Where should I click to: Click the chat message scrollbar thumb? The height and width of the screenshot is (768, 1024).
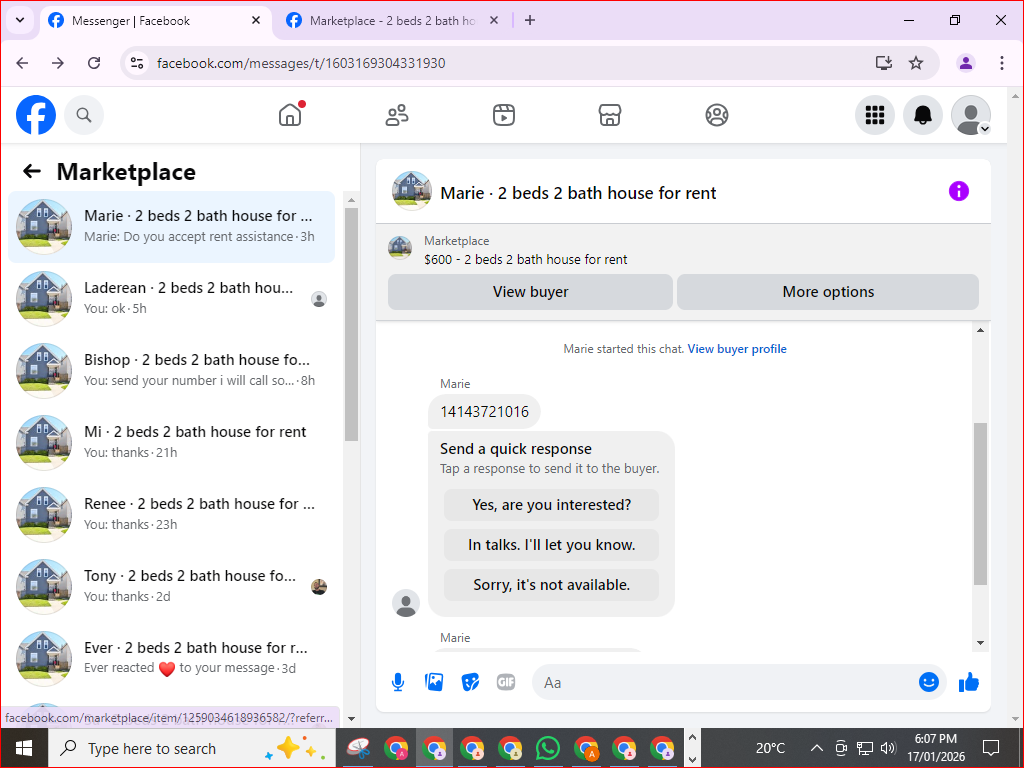[980, 504]
